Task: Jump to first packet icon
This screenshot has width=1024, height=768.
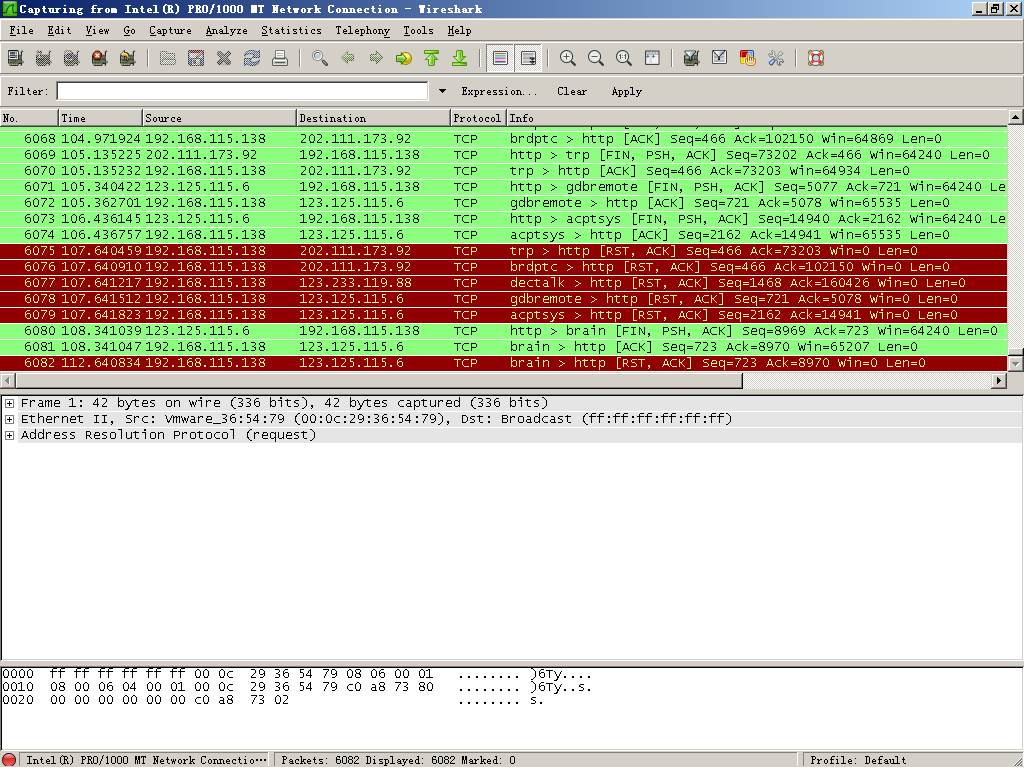Action: coord(432,58)
